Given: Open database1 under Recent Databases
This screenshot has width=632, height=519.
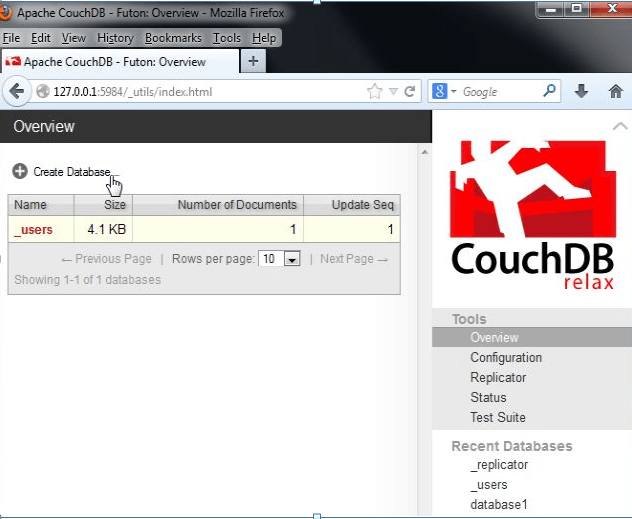Looking at the screenshot, I should [499, 504].
